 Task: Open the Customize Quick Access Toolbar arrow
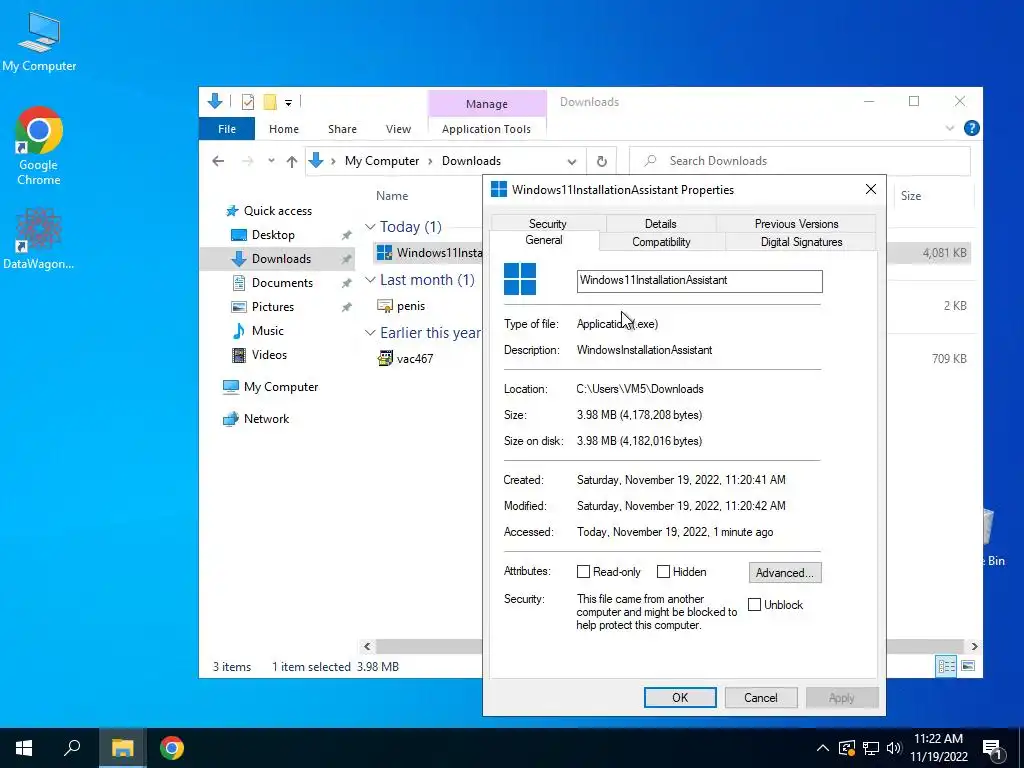(x=288, y=103)
